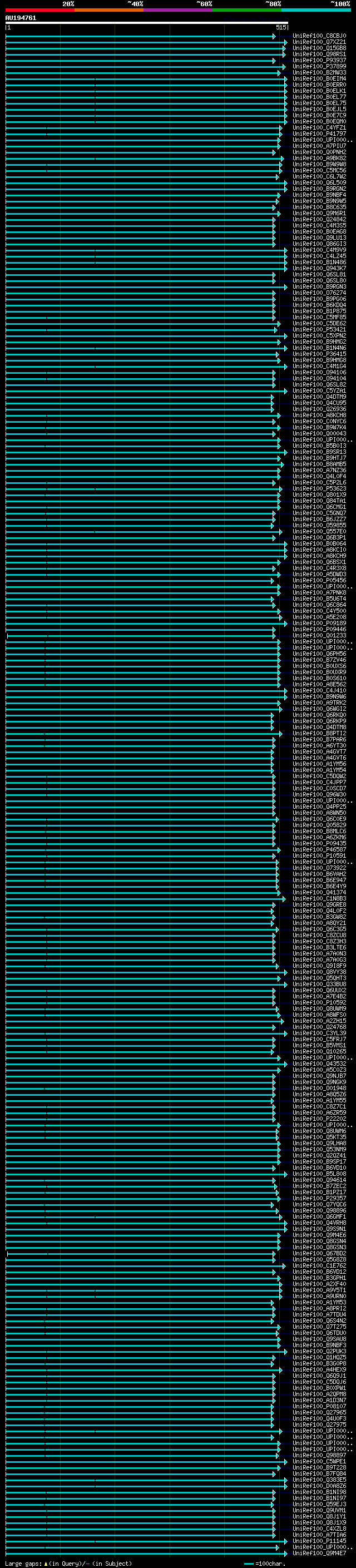This screenshot has height=1568, width=356.
Task: Select label UniRef100_B9RGN2
Action: pos(319,189)
